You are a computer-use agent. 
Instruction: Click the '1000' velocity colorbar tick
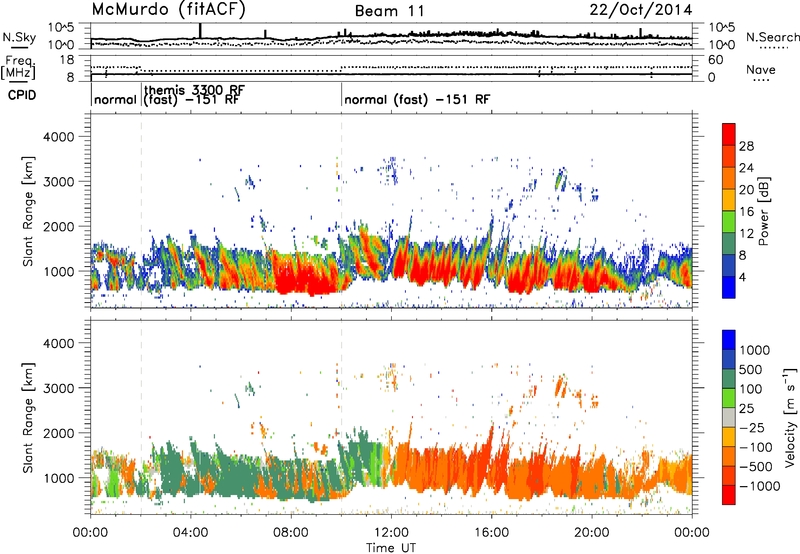pyautogui.click(x=755, y=350)
